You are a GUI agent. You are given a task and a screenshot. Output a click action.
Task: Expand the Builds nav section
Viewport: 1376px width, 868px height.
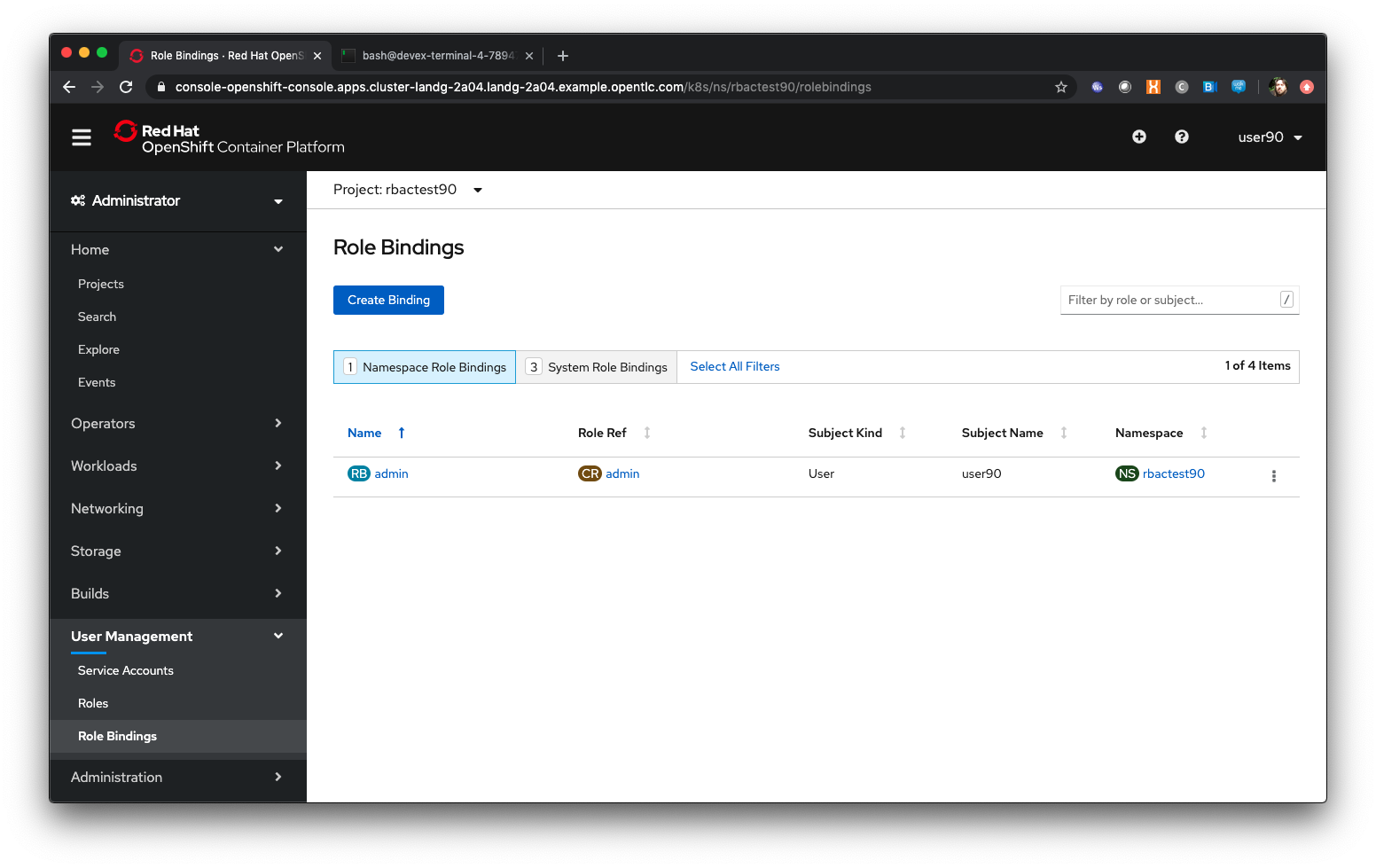click(177, 594)
